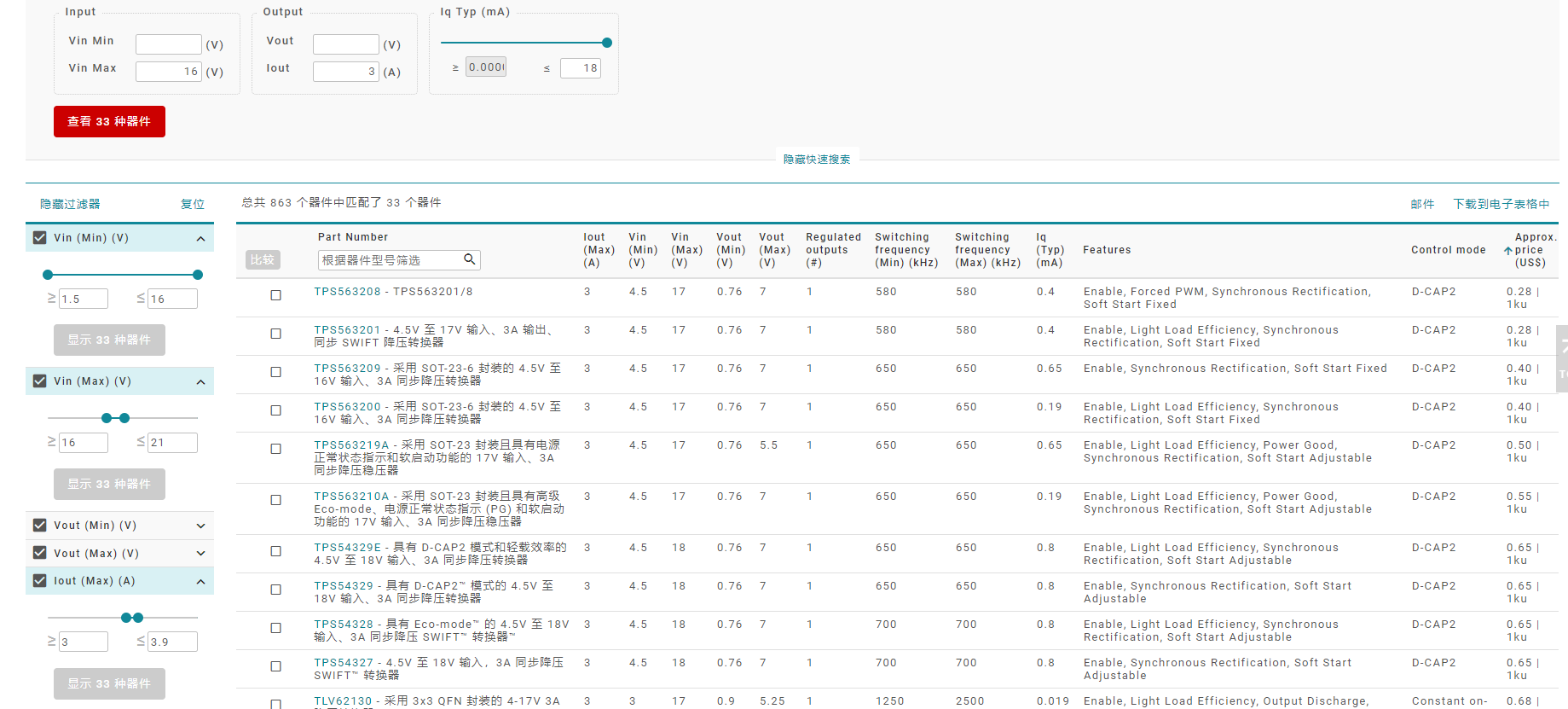1568x709 pixels.
Task: Collapse the Iout (Max) (A) filter chevron
Action: tap(200, 582)
